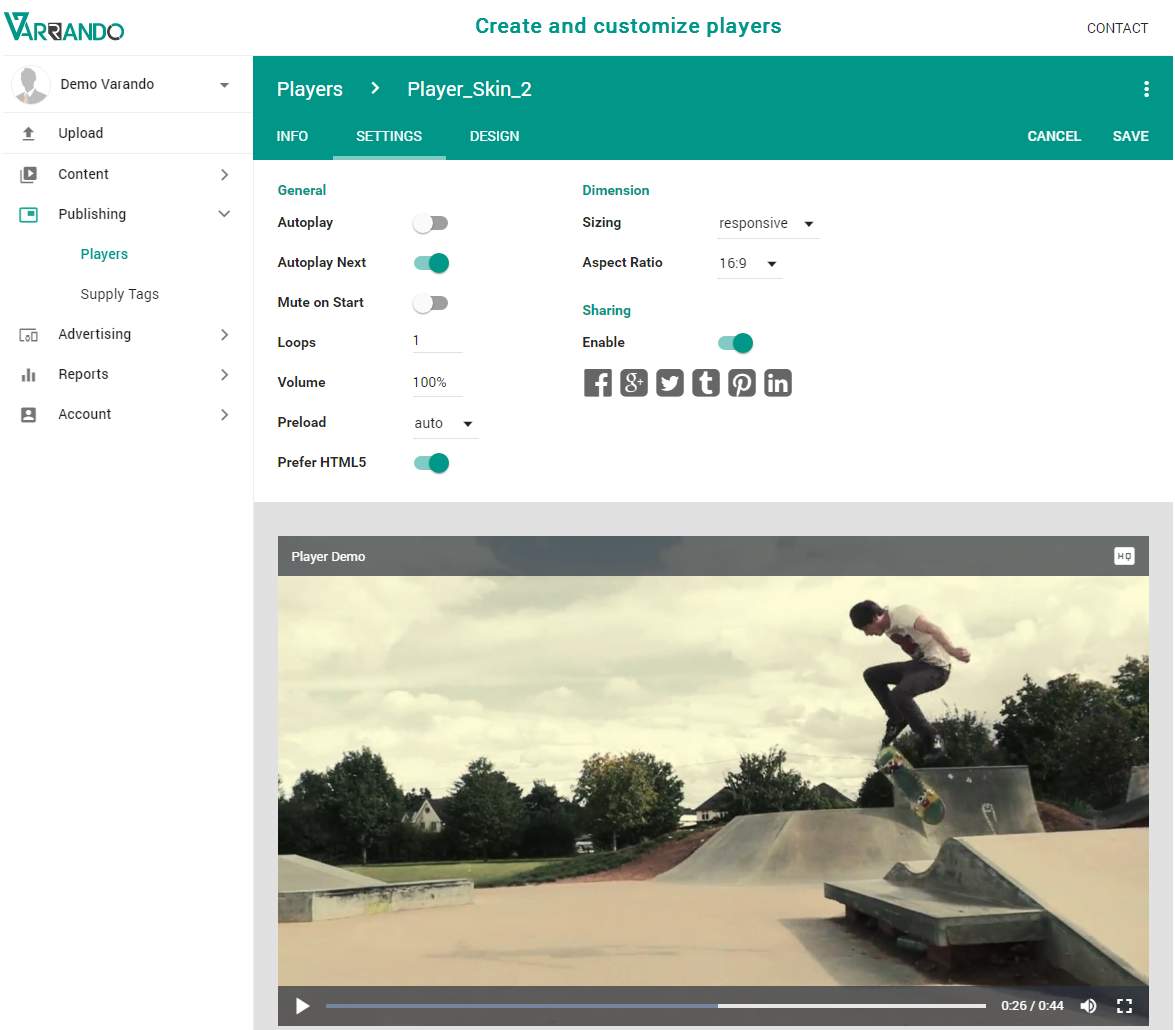Viewport: 1175px width, 1030px height.
Task: Click the Advertising sidebar icon
Action: (30, 334)
